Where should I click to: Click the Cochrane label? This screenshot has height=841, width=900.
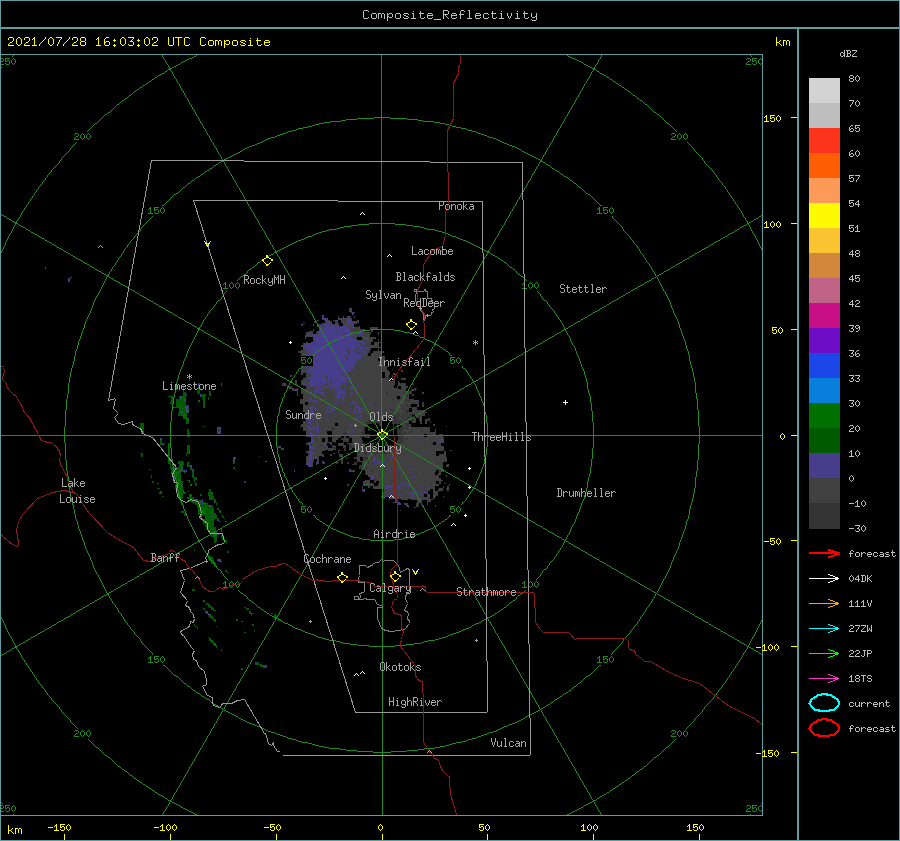[x=327, y=559]
